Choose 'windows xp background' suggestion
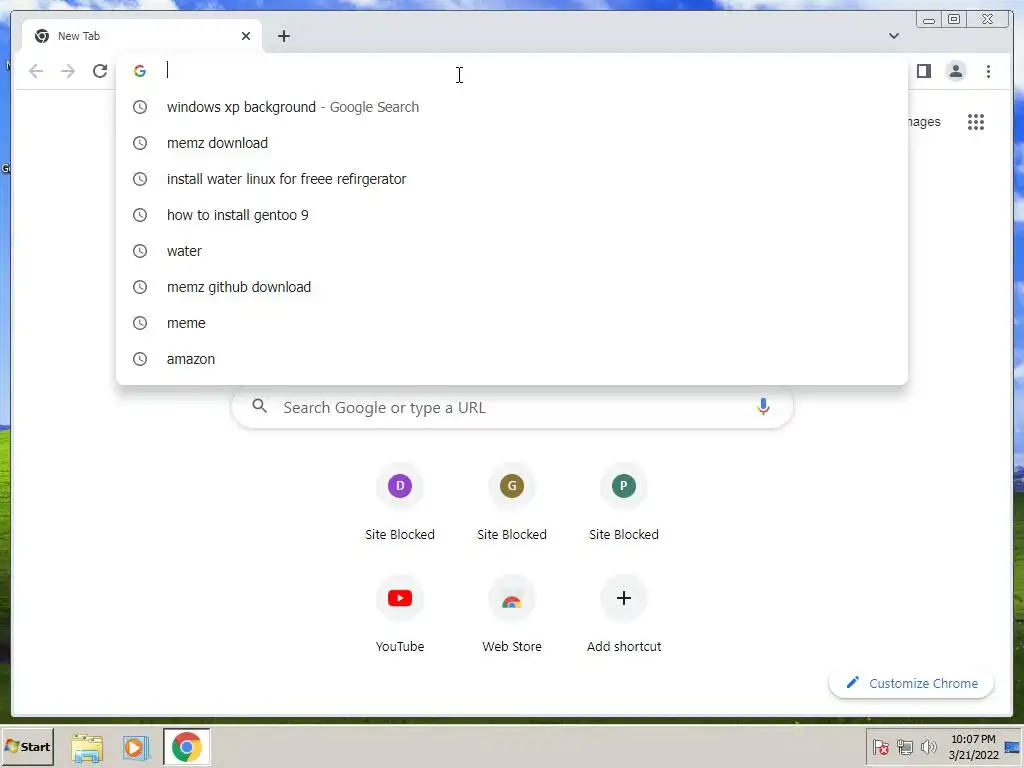1024x768 pixels. (512, 107)
